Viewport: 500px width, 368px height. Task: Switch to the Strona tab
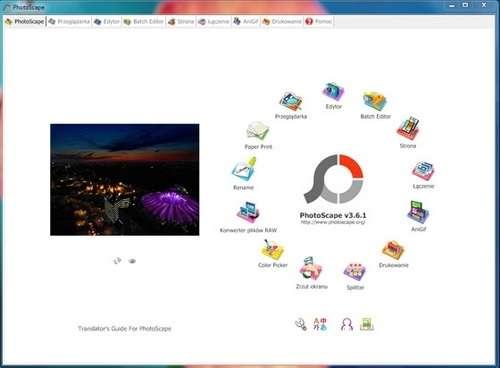click(181, 22)
